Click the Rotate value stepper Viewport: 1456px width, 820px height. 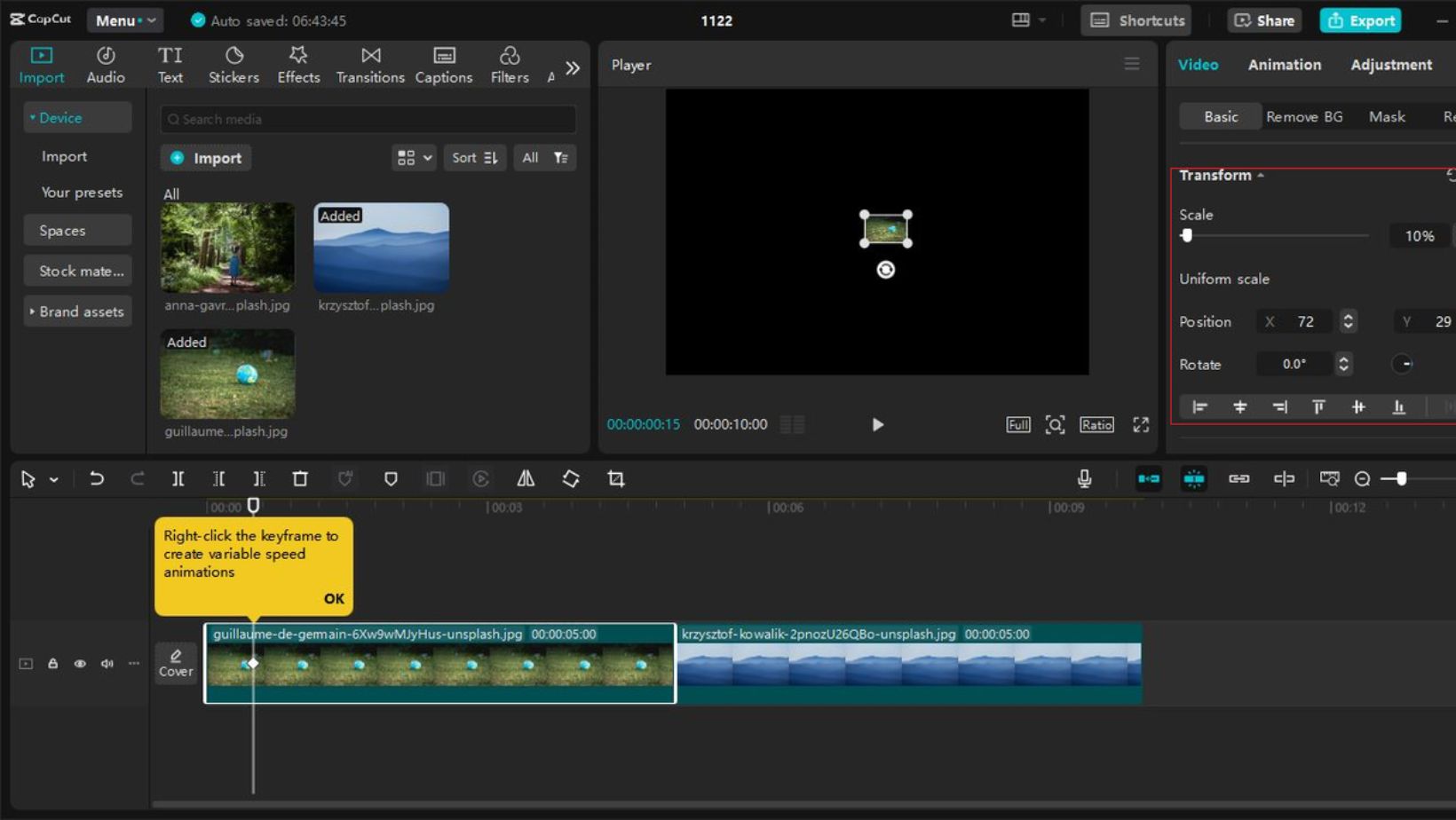point(1343,364)
